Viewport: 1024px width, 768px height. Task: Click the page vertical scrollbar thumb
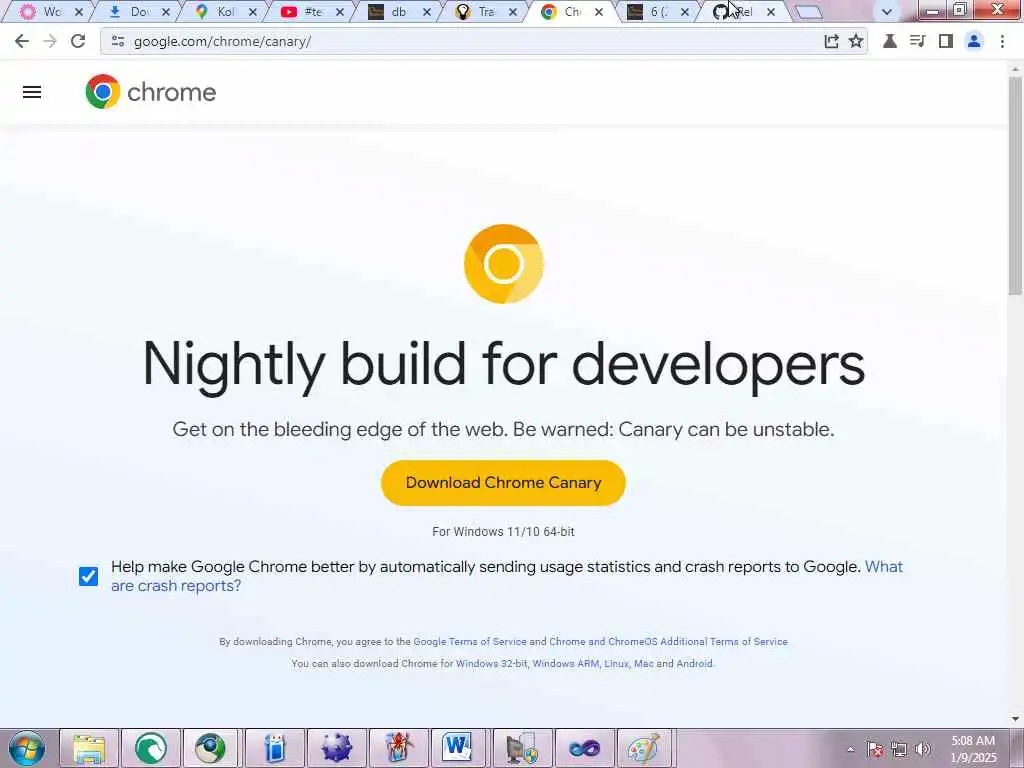pyautogui.click(x=1016, y=184)
